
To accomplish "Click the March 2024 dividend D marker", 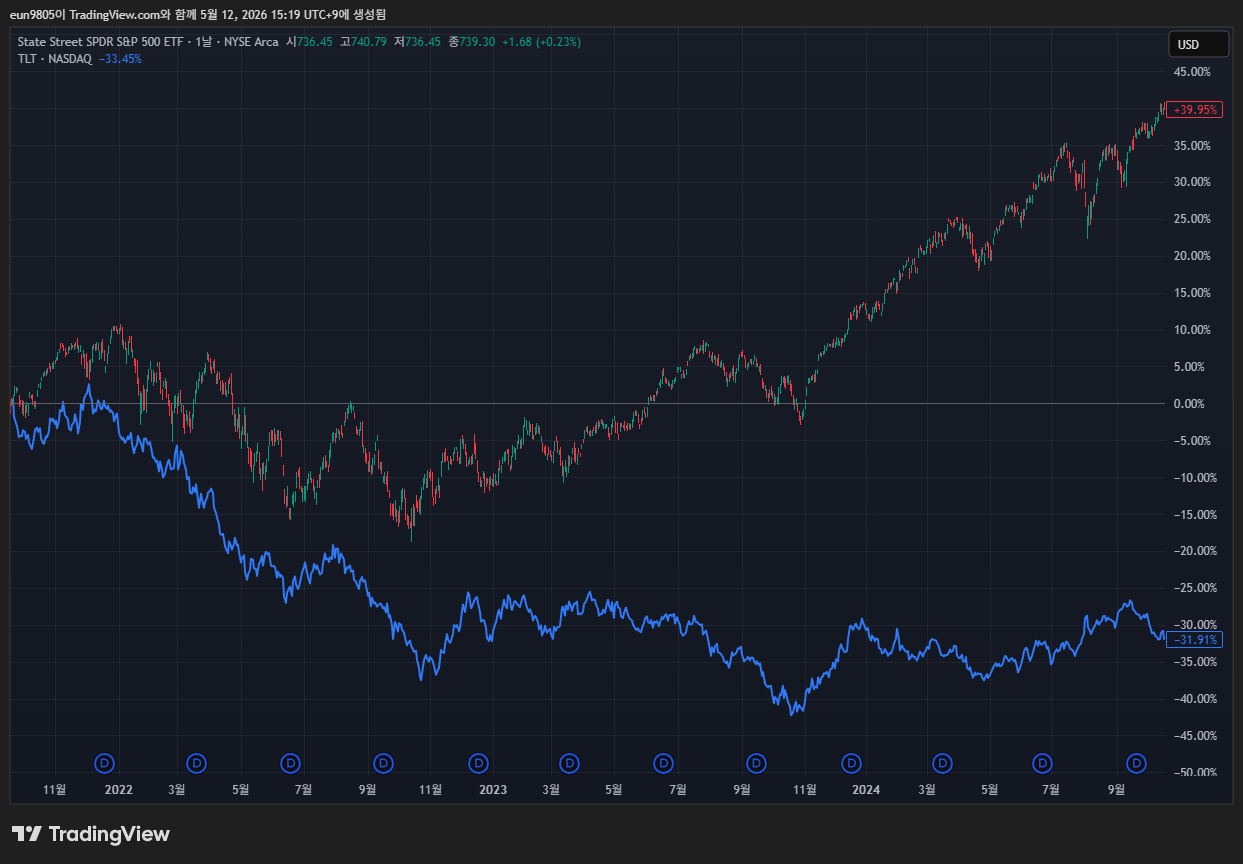I will point(943,763).
